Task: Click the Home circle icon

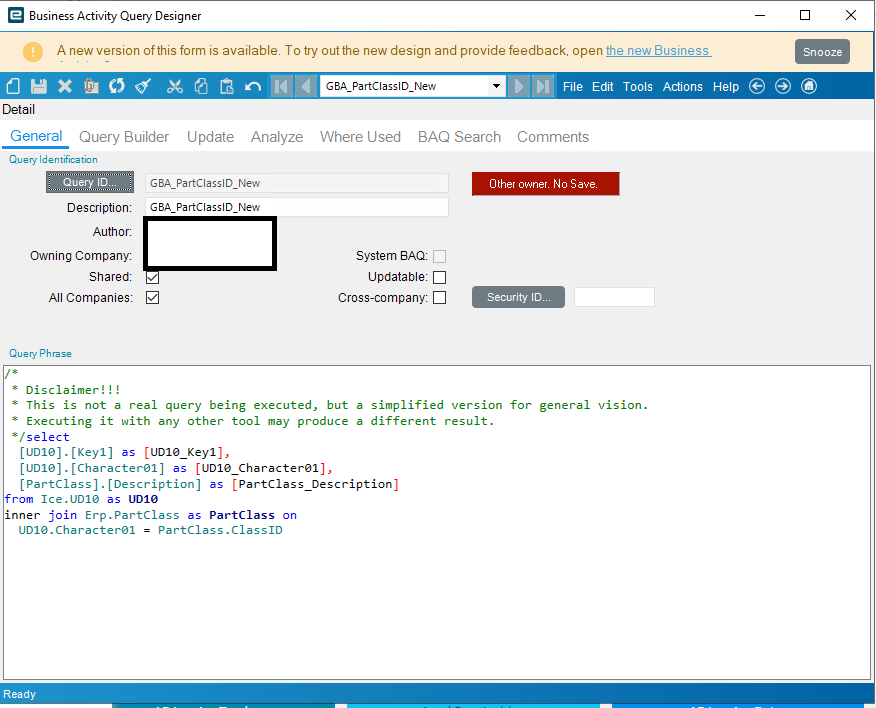Action: coord(809,86)
